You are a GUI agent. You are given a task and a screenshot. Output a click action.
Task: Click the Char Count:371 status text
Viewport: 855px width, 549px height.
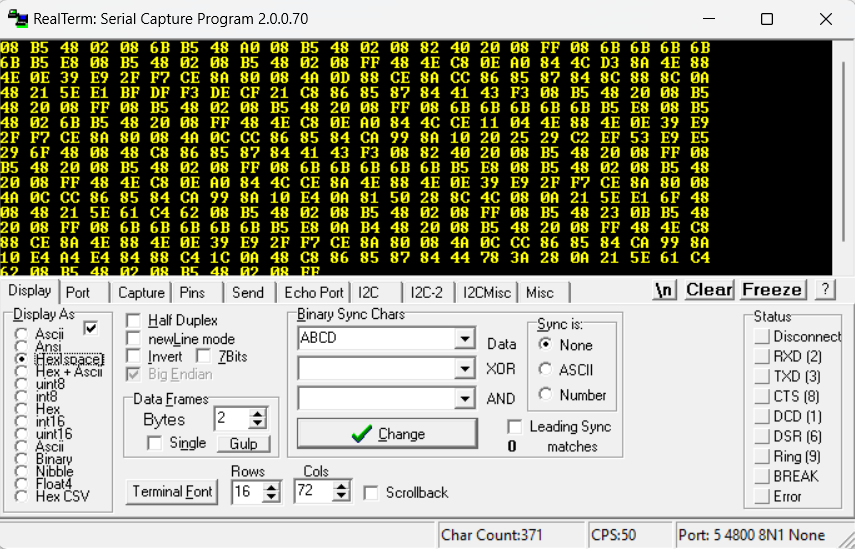tap(491, 535)
